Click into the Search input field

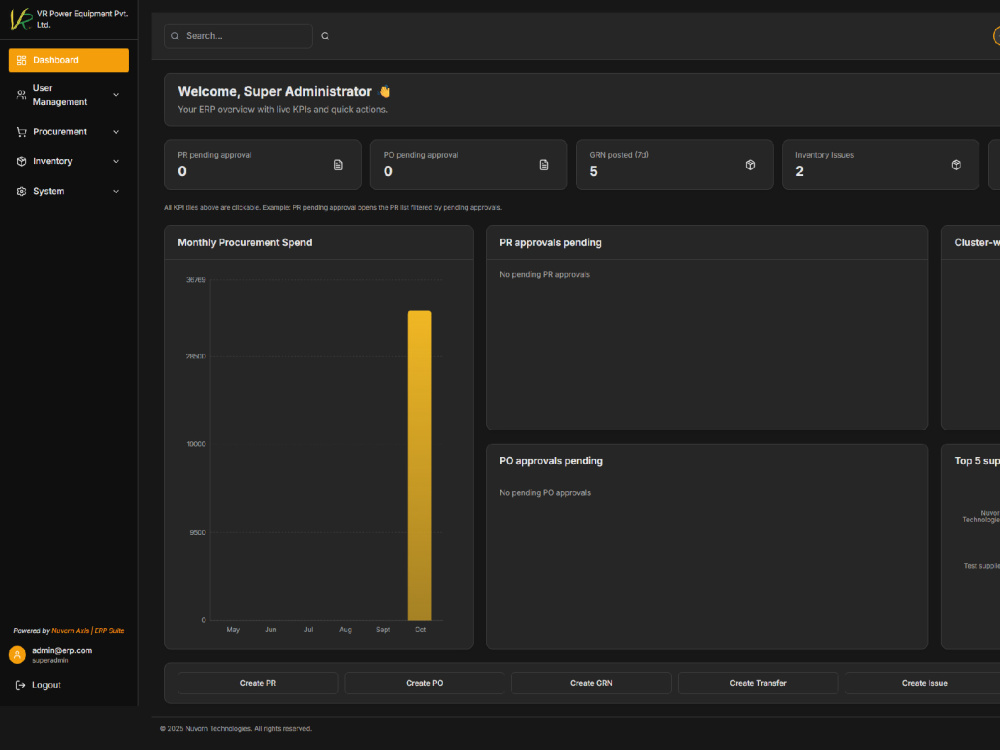tap(239, 36)
